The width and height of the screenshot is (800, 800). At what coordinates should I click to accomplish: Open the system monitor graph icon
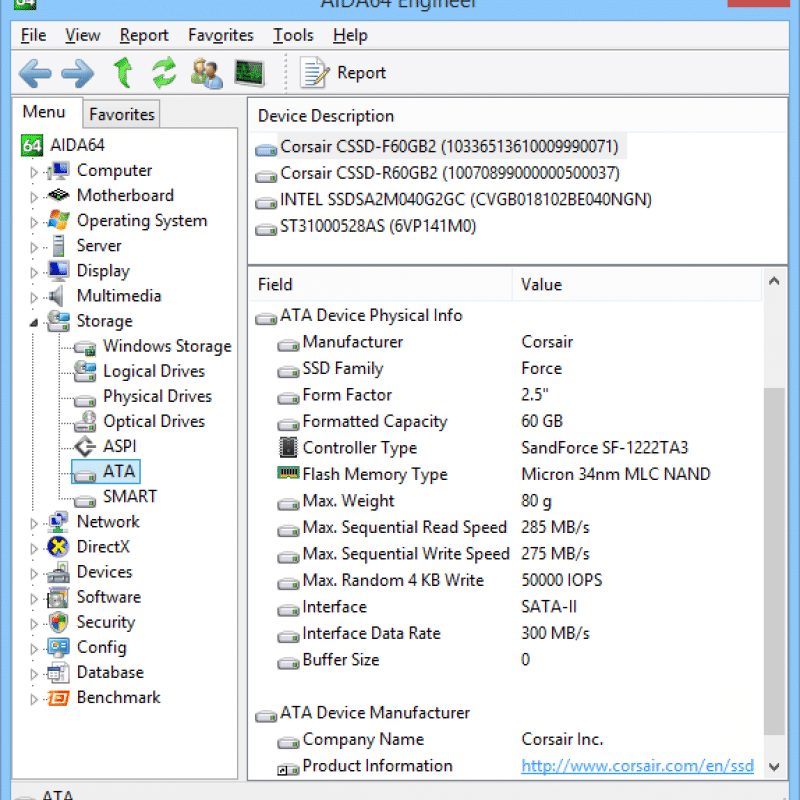point(249,73)
